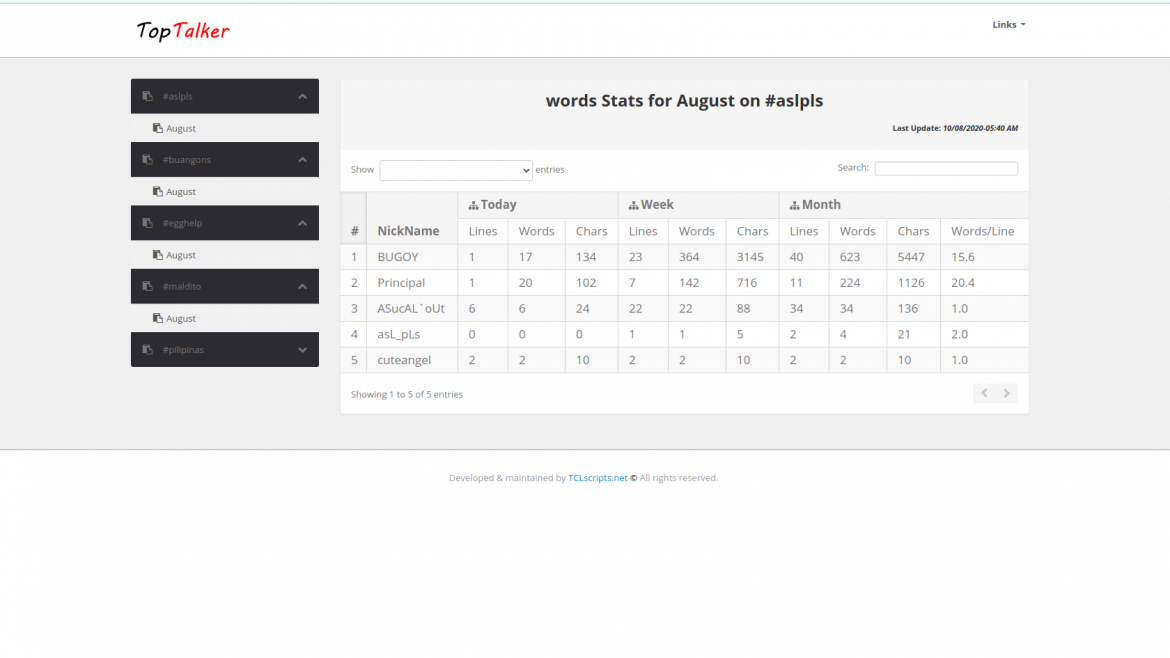Open August under #maldito
Viewport: 1170px width, 658px height.
(x=181, y=319)
